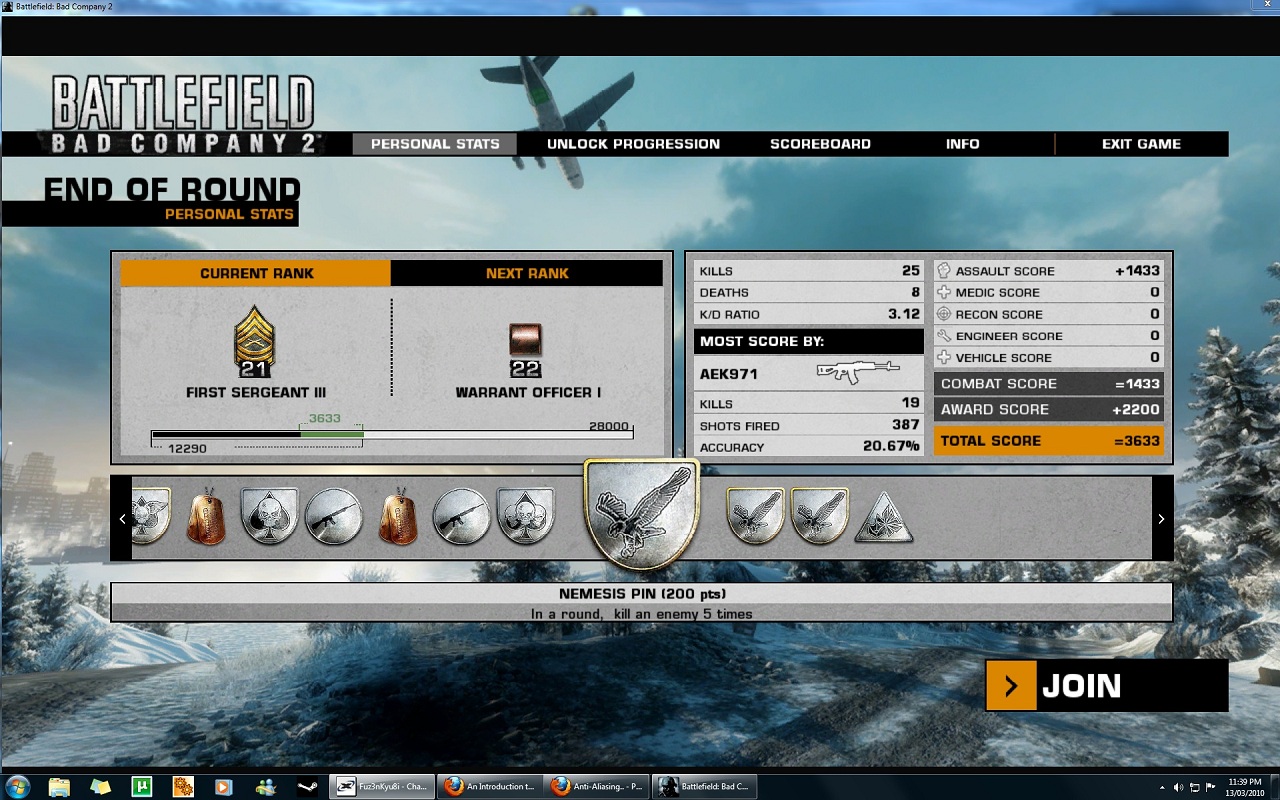This screenshot has height=800, width=1280.
Task: Select the bronze dog tag beside the spade-skull pin
Action: (206, 516)
